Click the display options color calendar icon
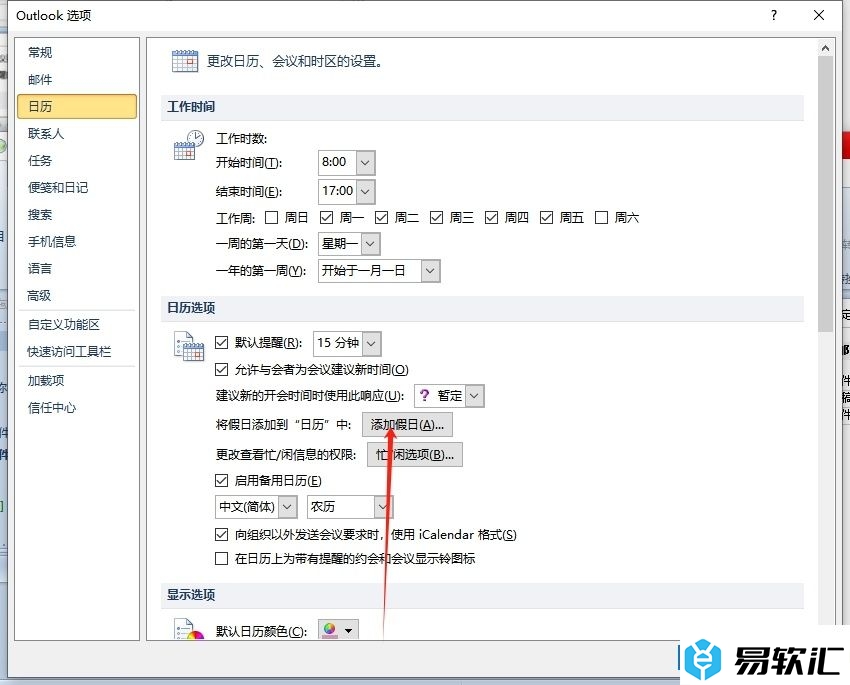The height and width of the screenshot is (685, 850). tap(189, 630)
